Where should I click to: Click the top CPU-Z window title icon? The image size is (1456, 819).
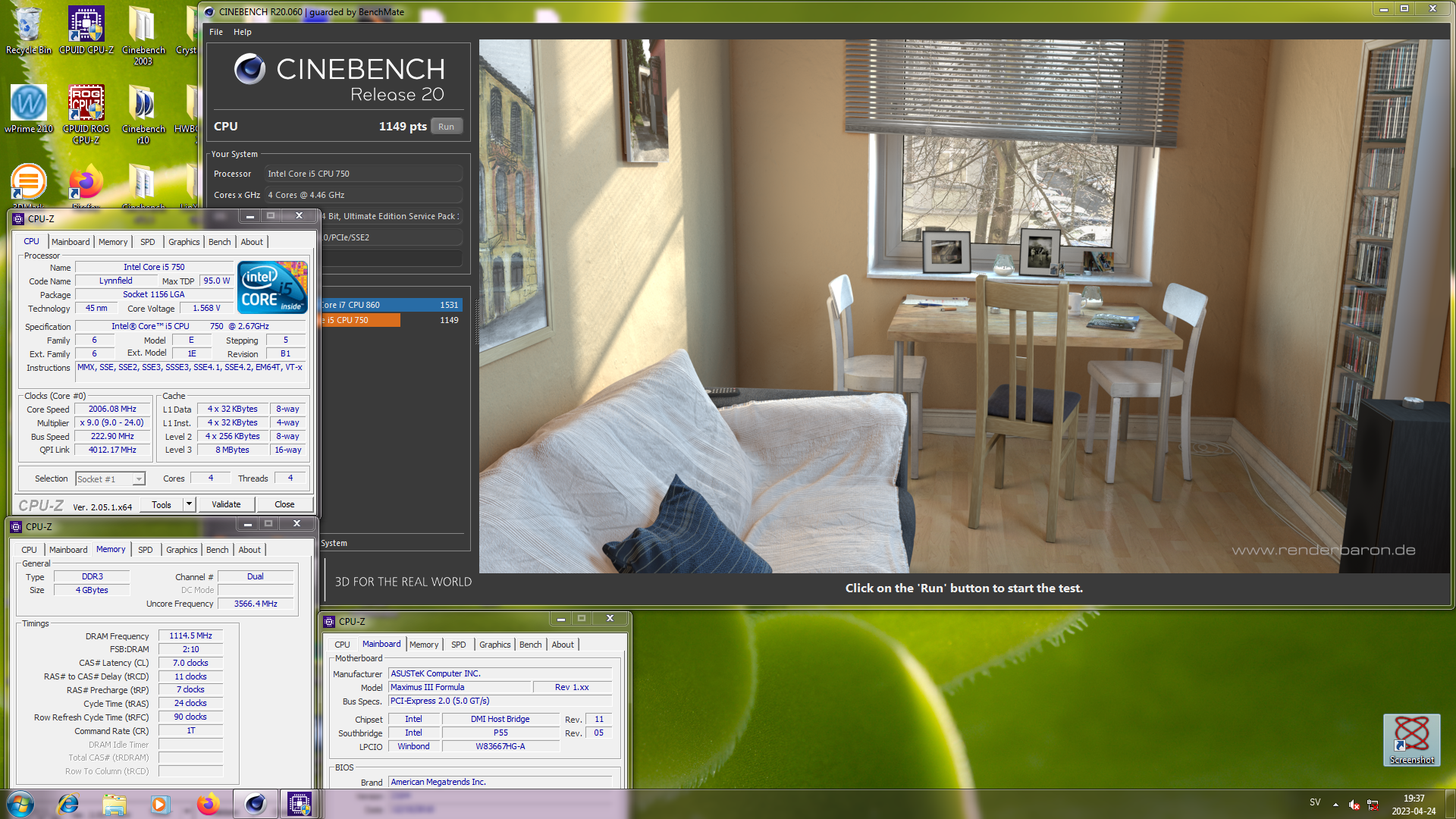(x=18, y=218)
